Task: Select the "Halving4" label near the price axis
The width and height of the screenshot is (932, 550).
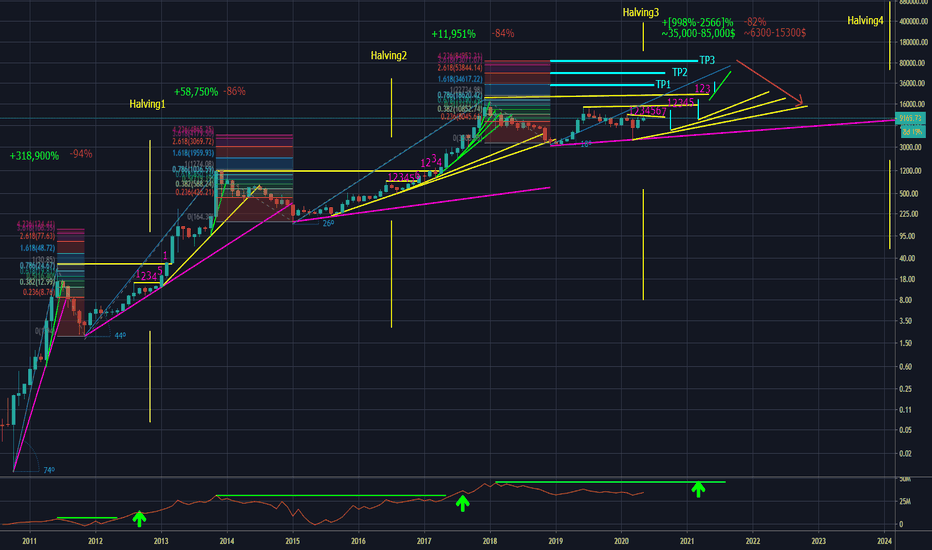Action: point(865,20)
